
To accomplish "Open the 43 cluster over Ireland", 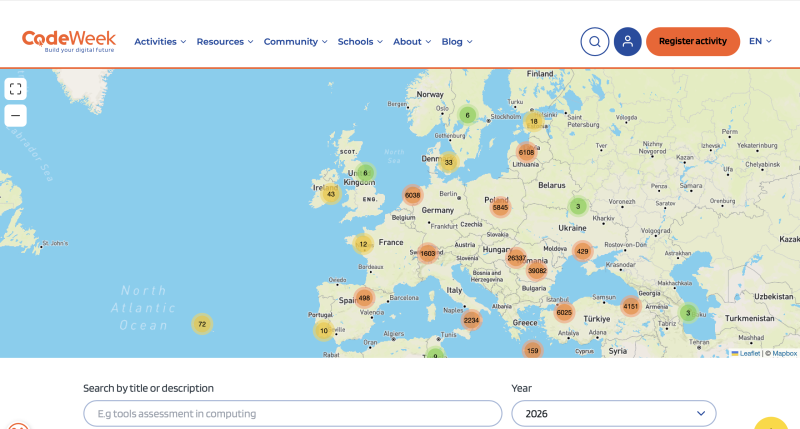I will [331, 194].
